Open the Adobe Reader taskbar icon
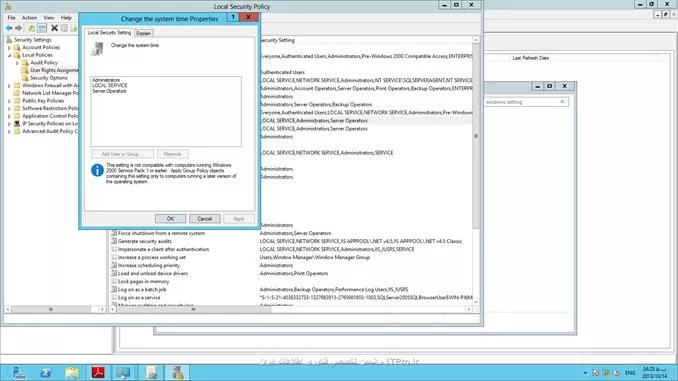This screenshot has height=381, width=678. pyautogui.click(x=98, y=372)
